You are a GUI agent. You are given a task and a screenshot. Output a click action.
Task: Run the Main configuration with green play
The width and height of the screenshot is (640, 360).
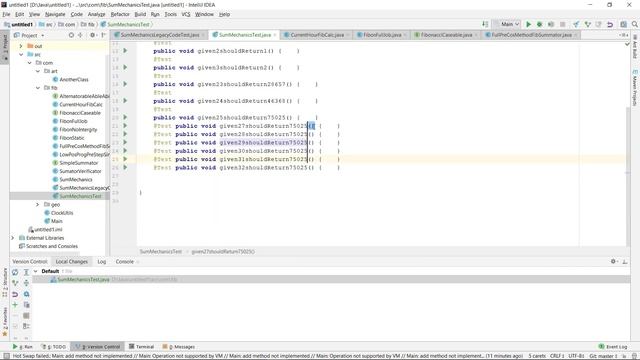(528, 24)
